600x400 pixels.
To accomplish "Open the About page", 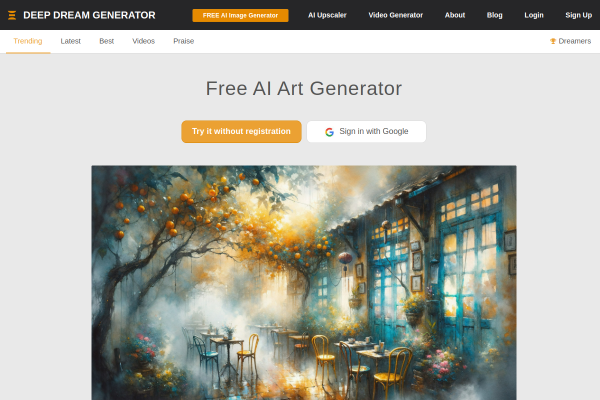I will click(455, 15).
